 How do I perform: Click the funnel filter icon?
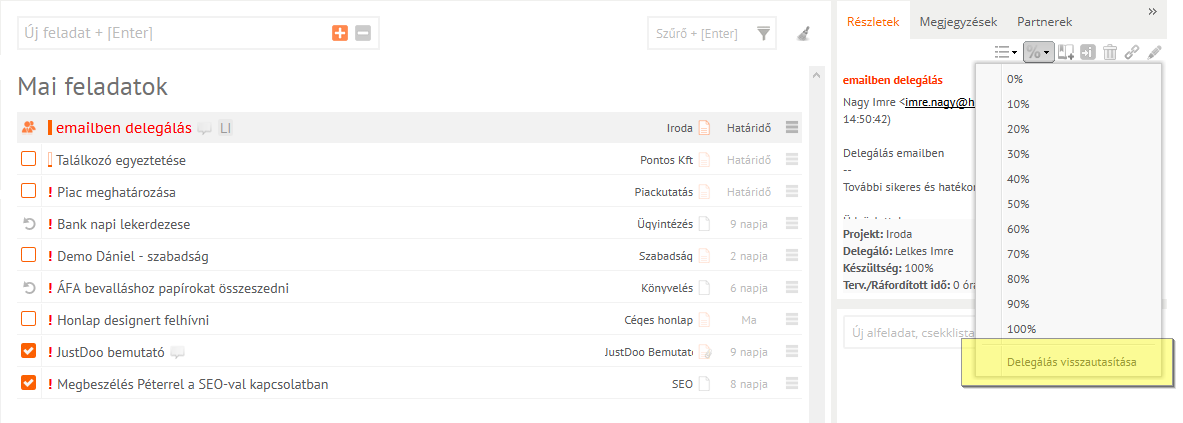click(764, 34)
